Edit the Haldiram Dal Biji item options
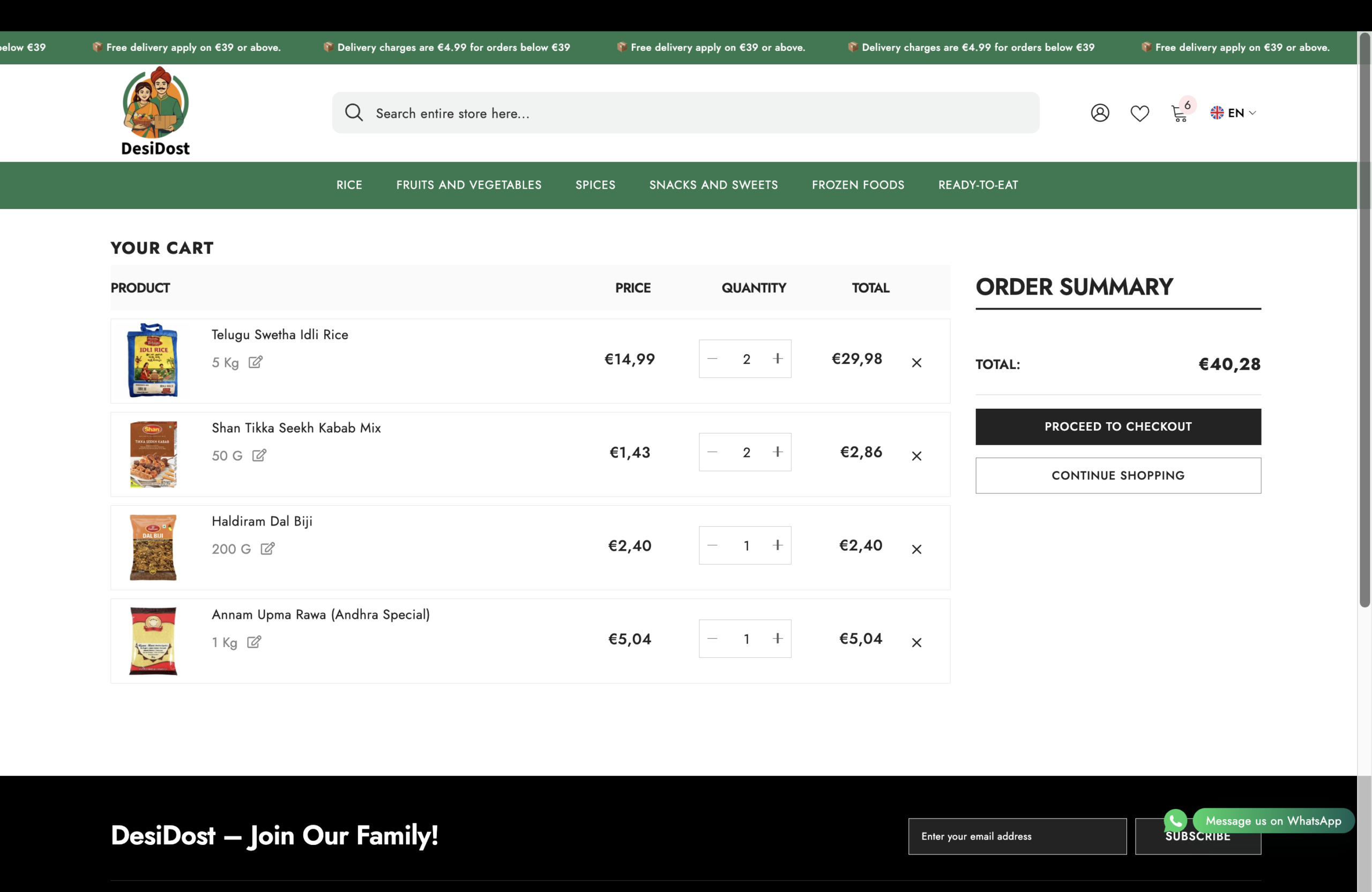The height and width of the screenshot is (892, 1372). [x=267, y=549]
